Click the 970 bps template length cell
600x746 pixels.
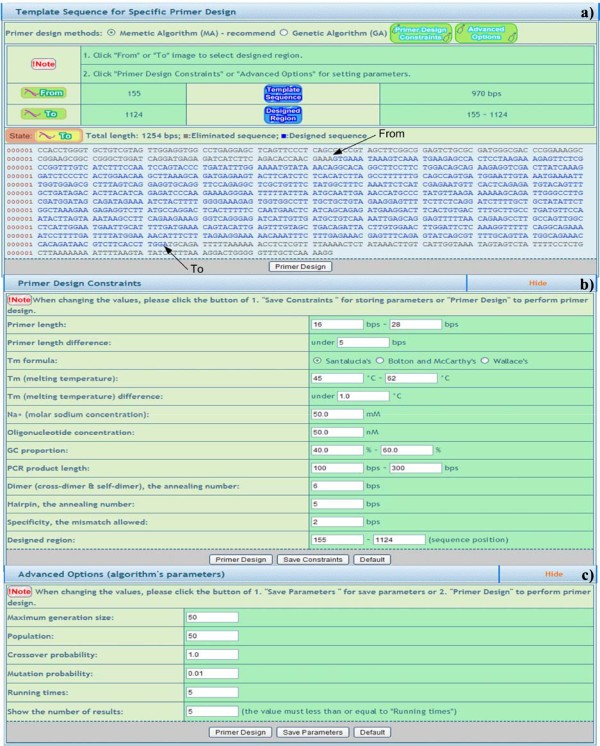point(487,94)
